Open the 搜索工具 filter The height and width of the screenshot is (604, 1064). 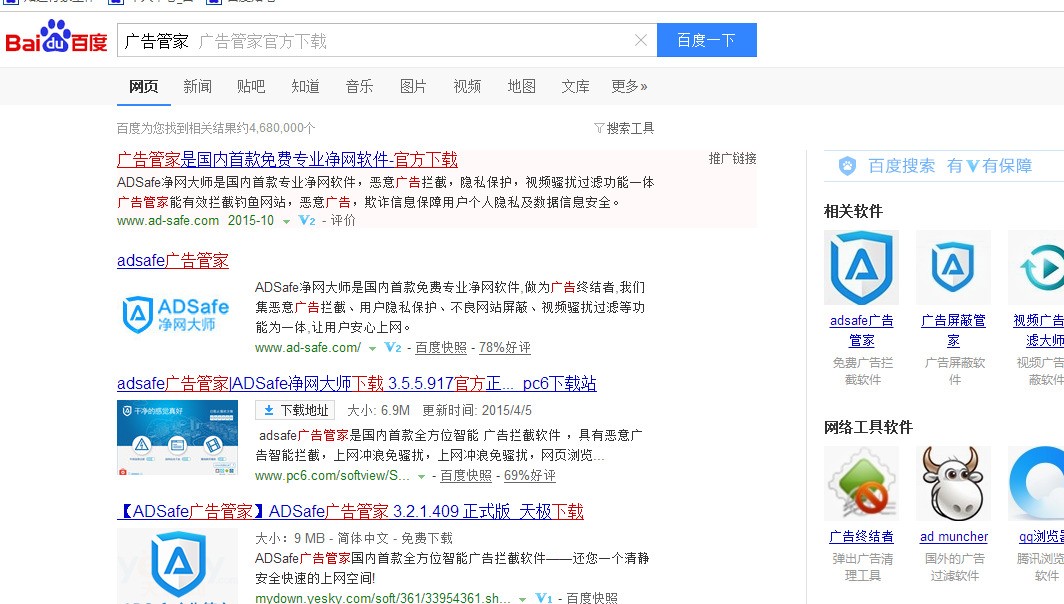click(x=624, y=128)
